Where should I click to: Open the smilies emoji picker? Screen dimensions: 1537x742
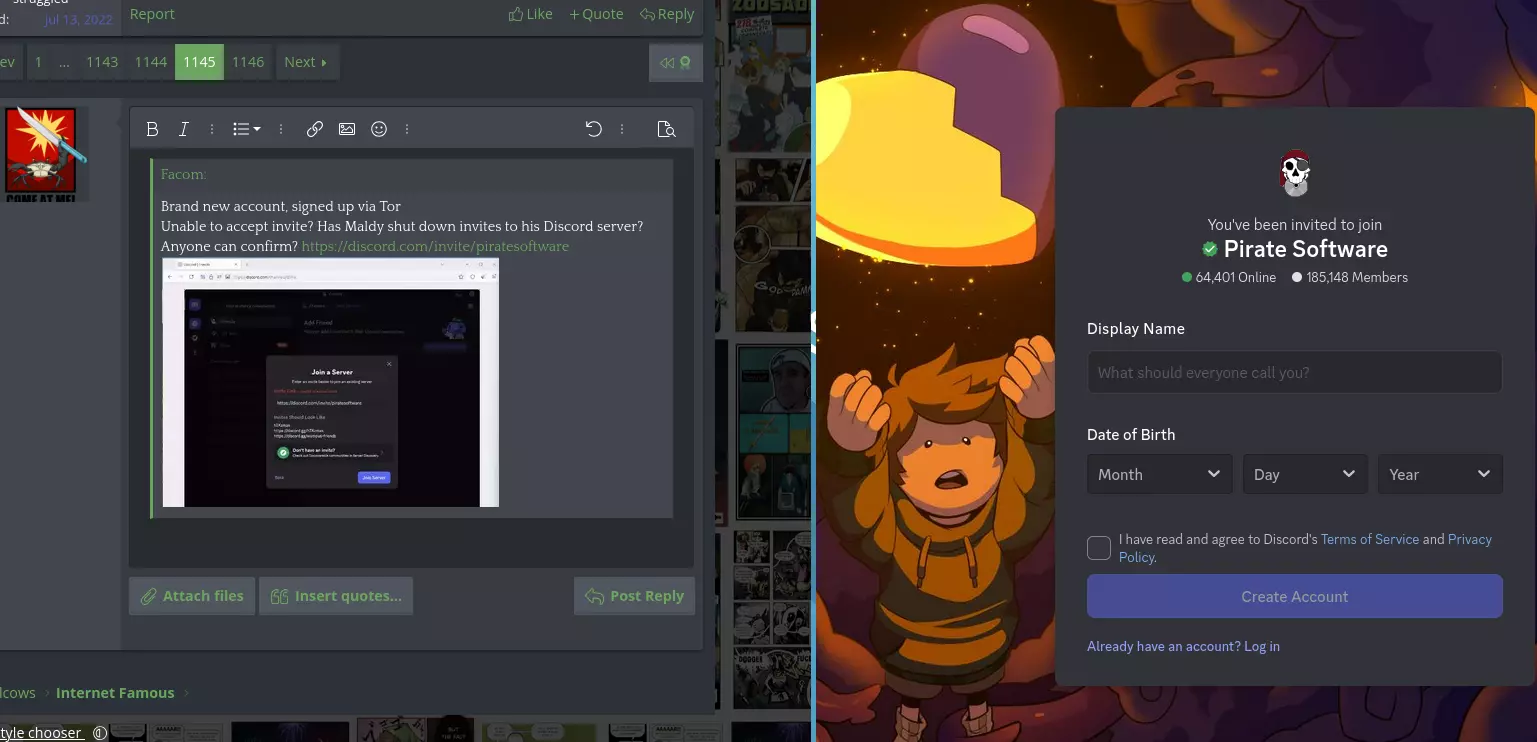pyautogui.click(x=379, y=129)
